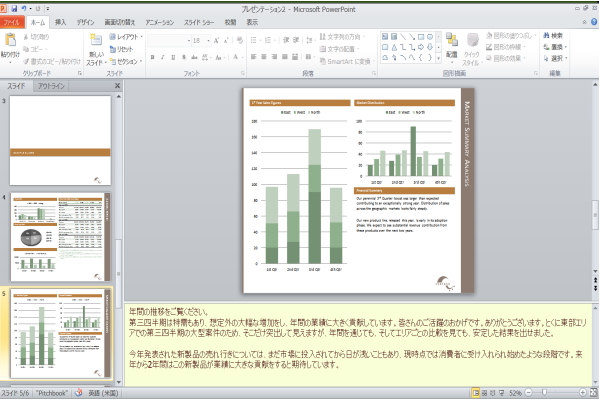600x400 pixels.
Task: Switch to Slide Sorter view in the status bar
Action: 484,393
